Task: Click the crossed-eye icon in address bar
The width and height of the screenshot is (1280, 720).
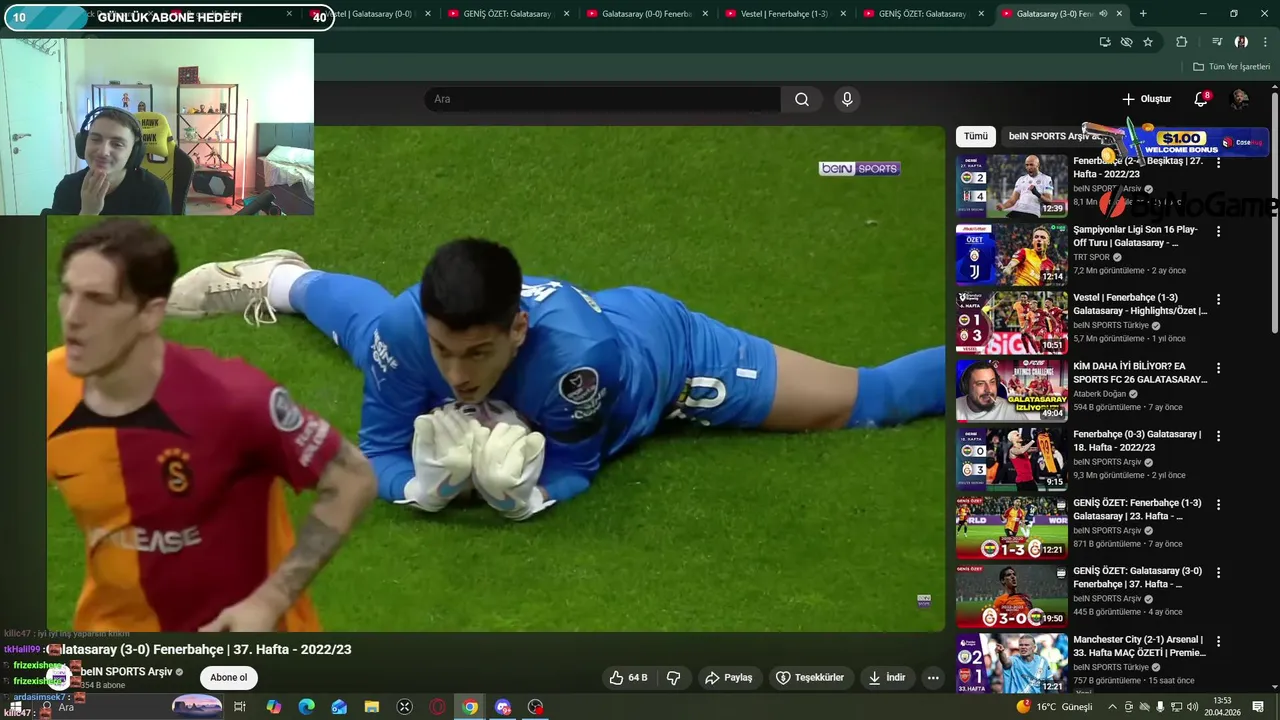Action: [x=1127, y=42]
